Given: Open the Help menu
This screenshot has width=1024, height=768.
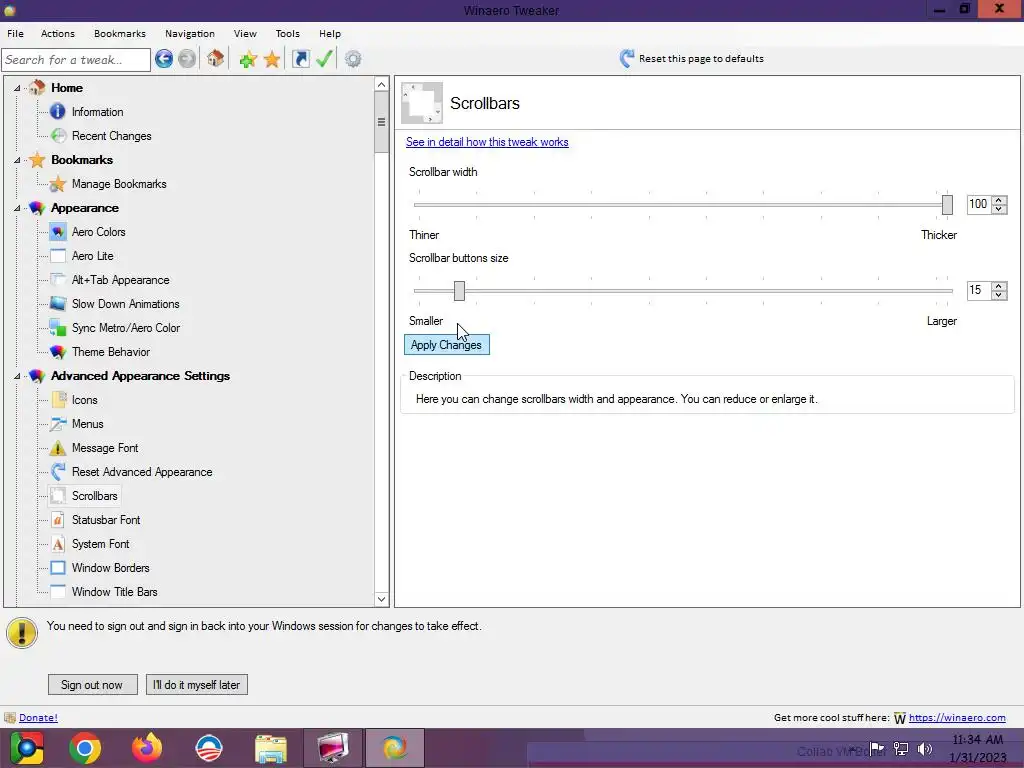Looking at the screenshot, I should [x=330, y=33].
